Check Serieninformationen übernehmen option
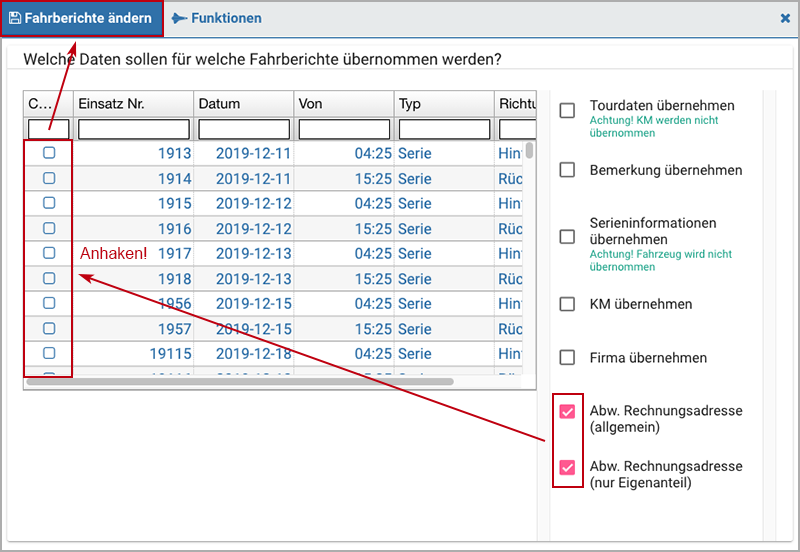This screenshot has width=800, height=552. [567, 237]
